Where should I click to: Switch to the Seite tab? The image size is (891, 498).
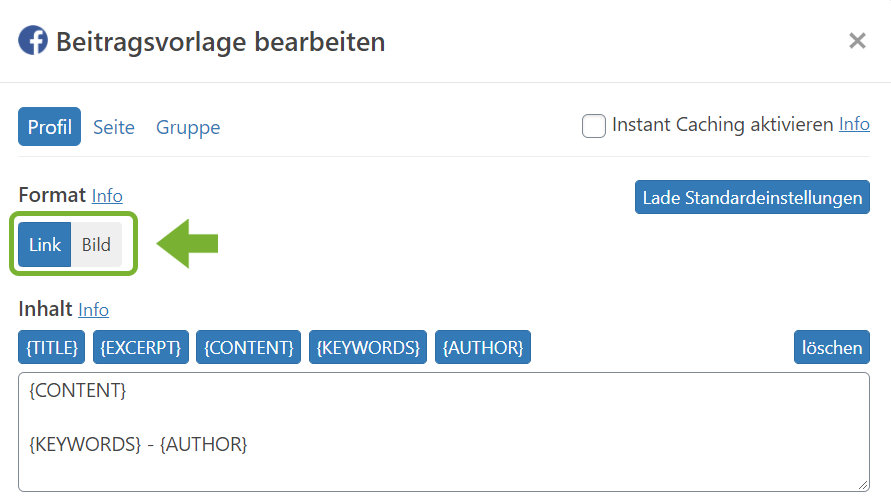click(x=114, y=127)
